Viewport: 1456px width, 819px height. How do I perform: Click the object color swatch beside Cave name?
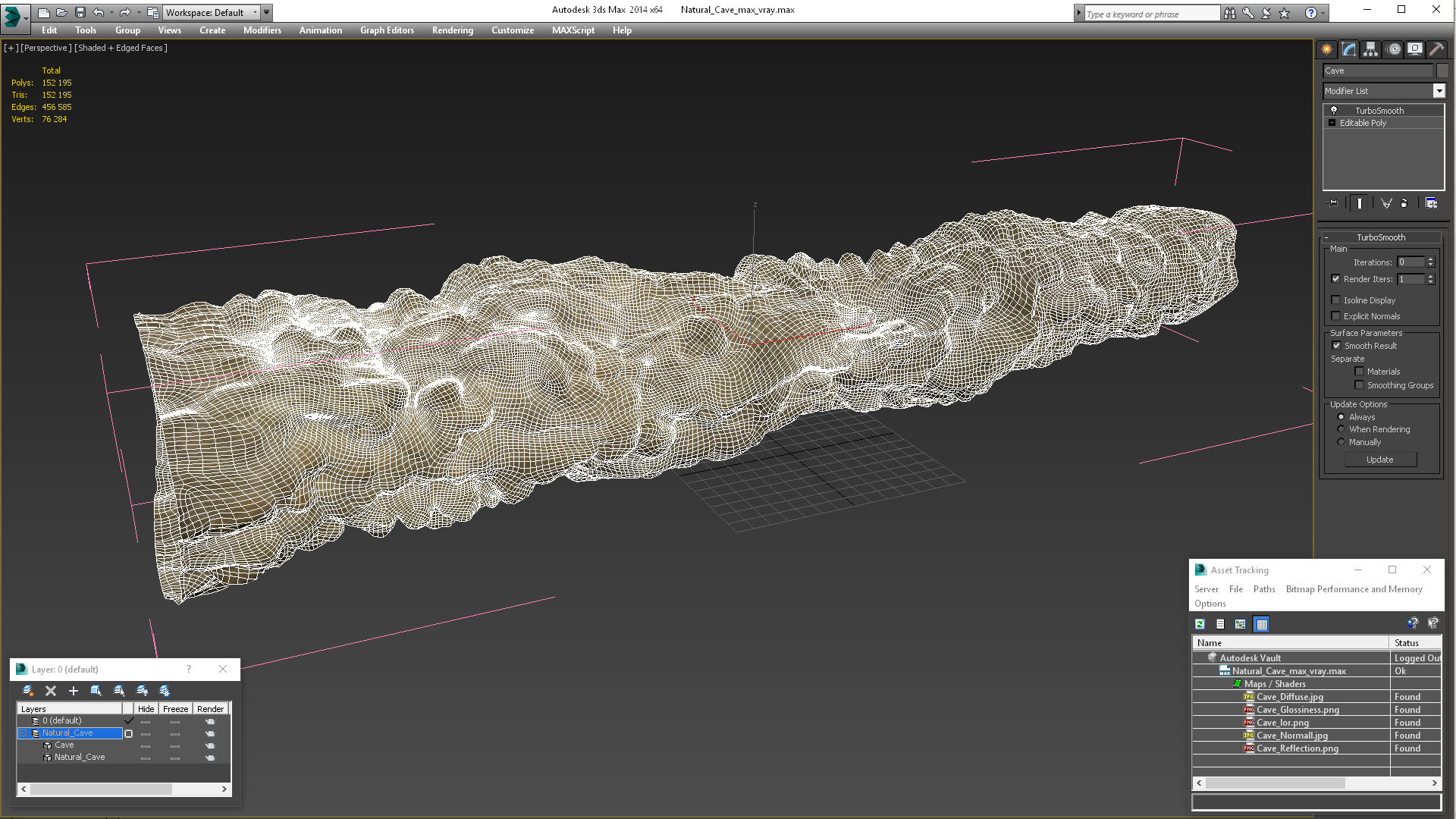[1442, 71]
